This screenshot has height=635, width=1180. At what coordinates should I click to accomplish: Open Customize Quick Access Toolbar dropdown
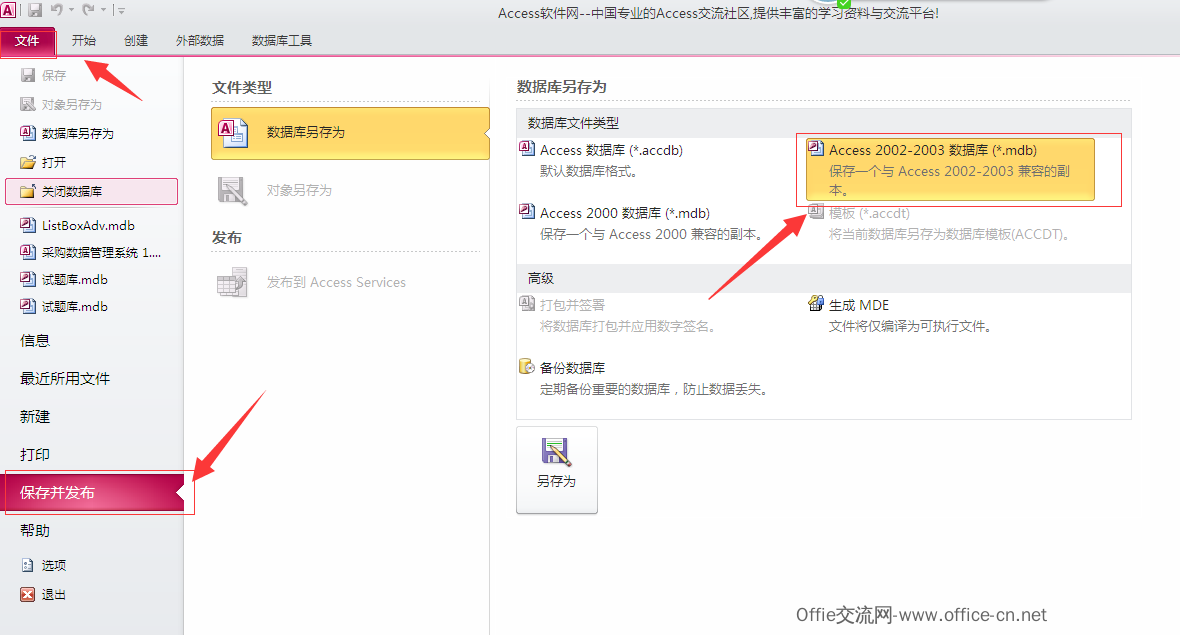click(x=121, y=11)
